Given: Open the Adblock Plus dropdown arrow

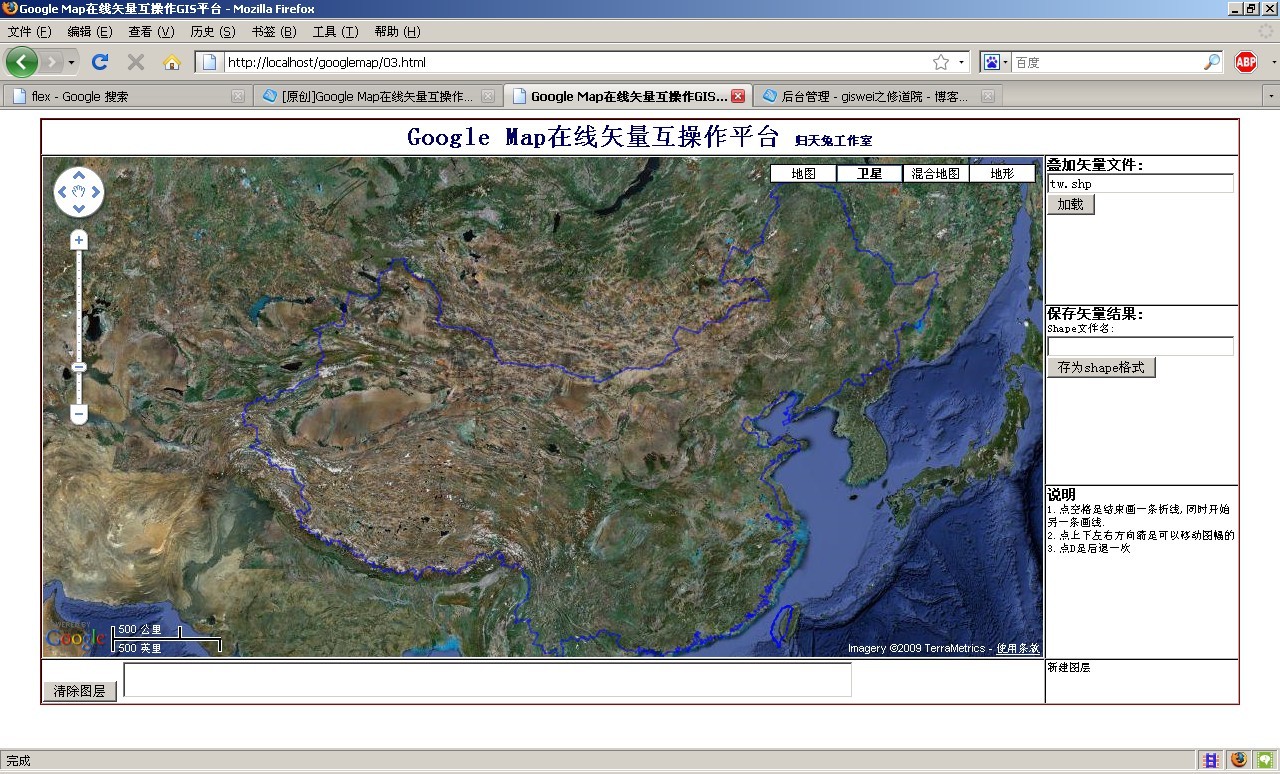Looking at the screenshot, I should (1273, 62).
